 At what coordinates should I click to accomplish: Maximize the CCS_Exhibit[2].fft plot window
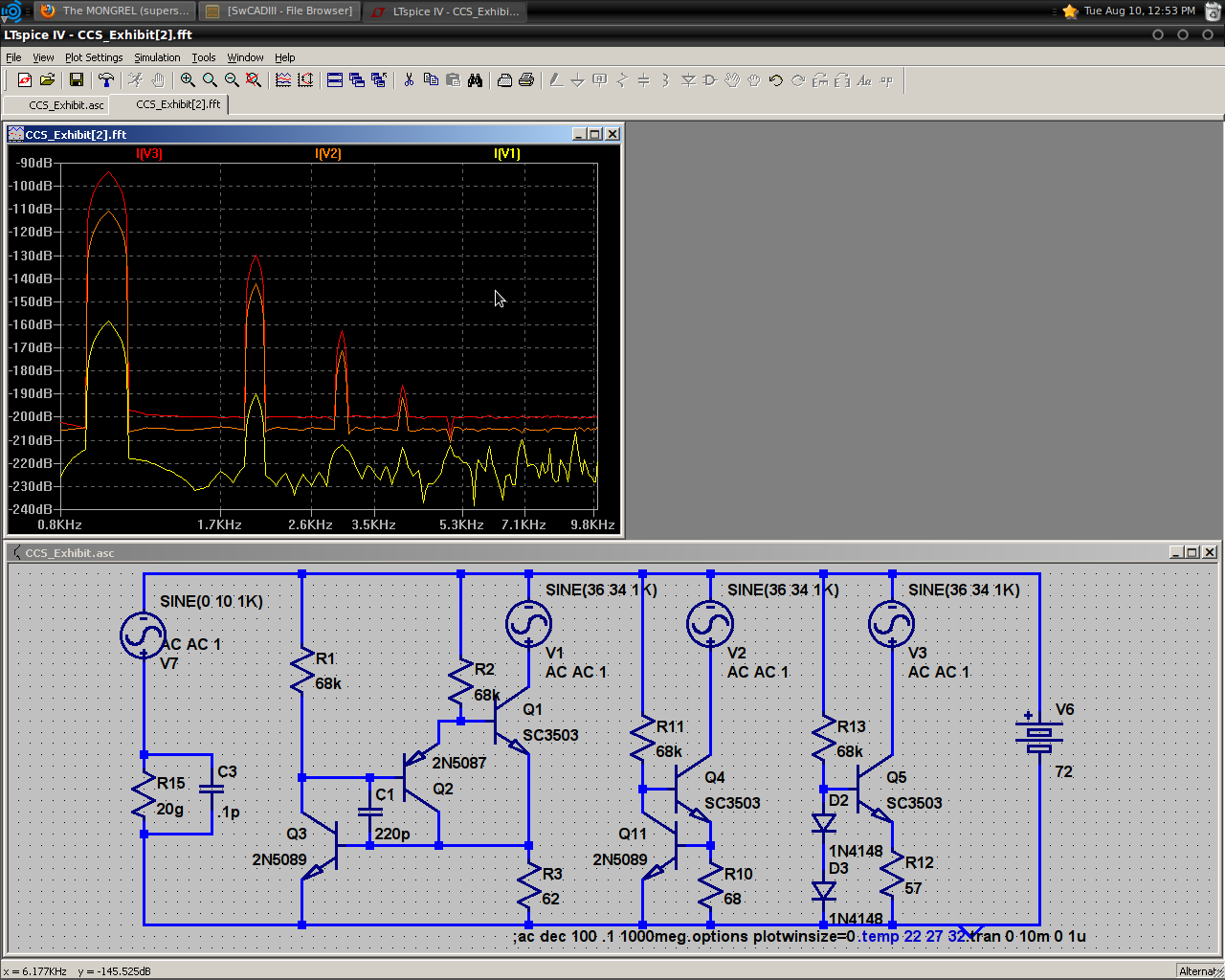tap(595, 134)
